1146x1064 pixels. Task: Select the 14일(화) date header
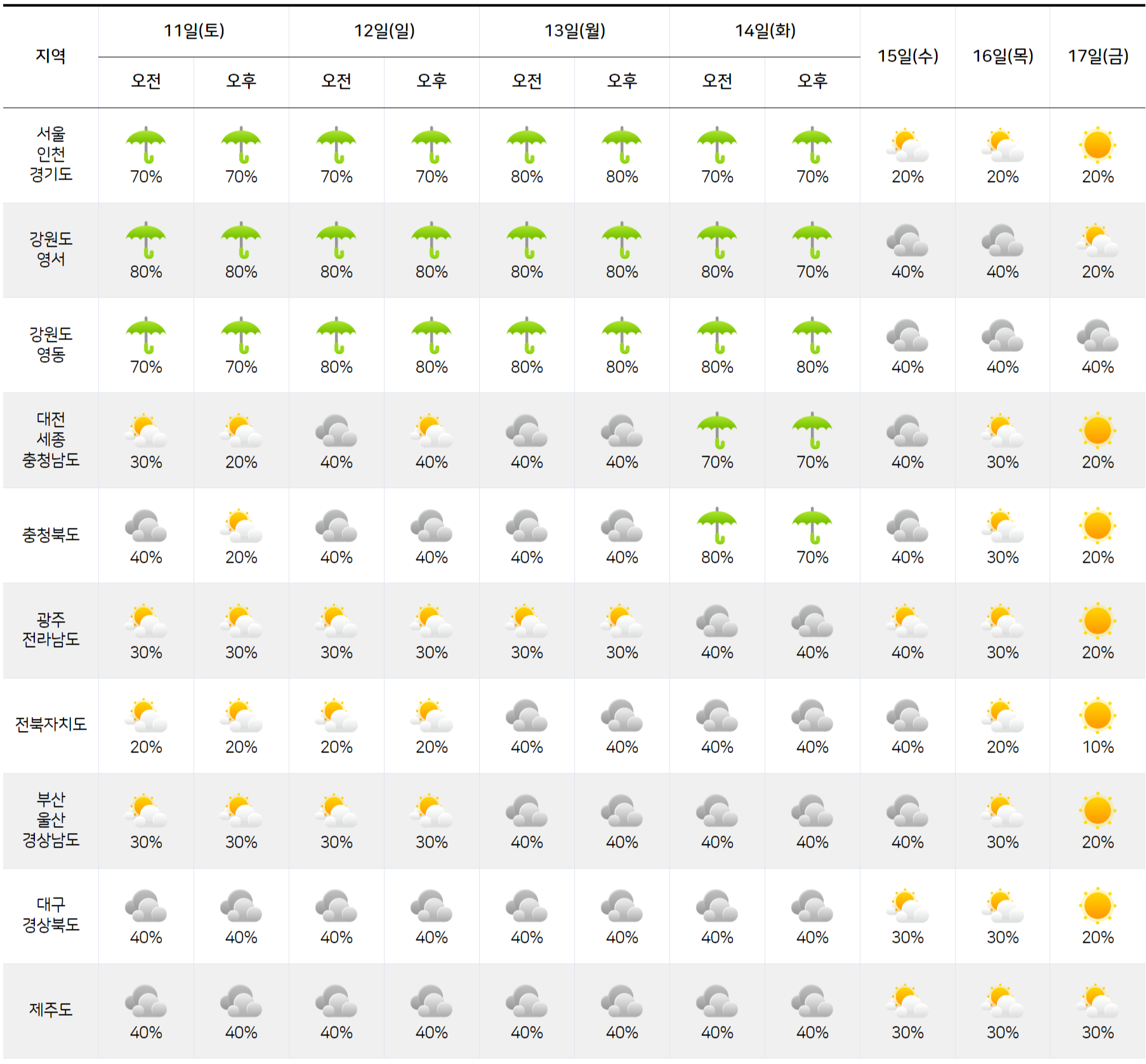[765, 30]
